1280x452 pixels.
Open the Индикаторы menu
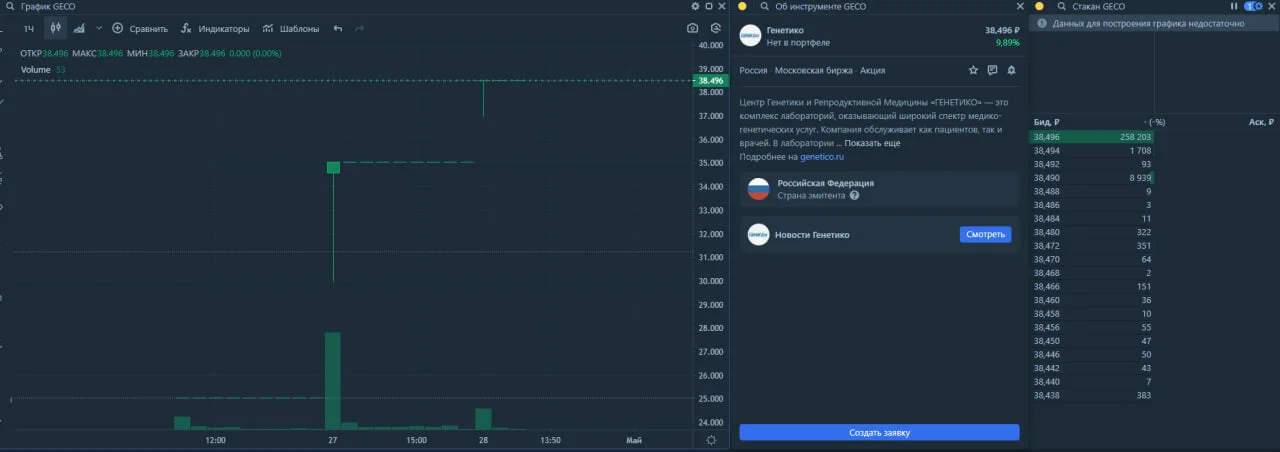click(215, 29)
